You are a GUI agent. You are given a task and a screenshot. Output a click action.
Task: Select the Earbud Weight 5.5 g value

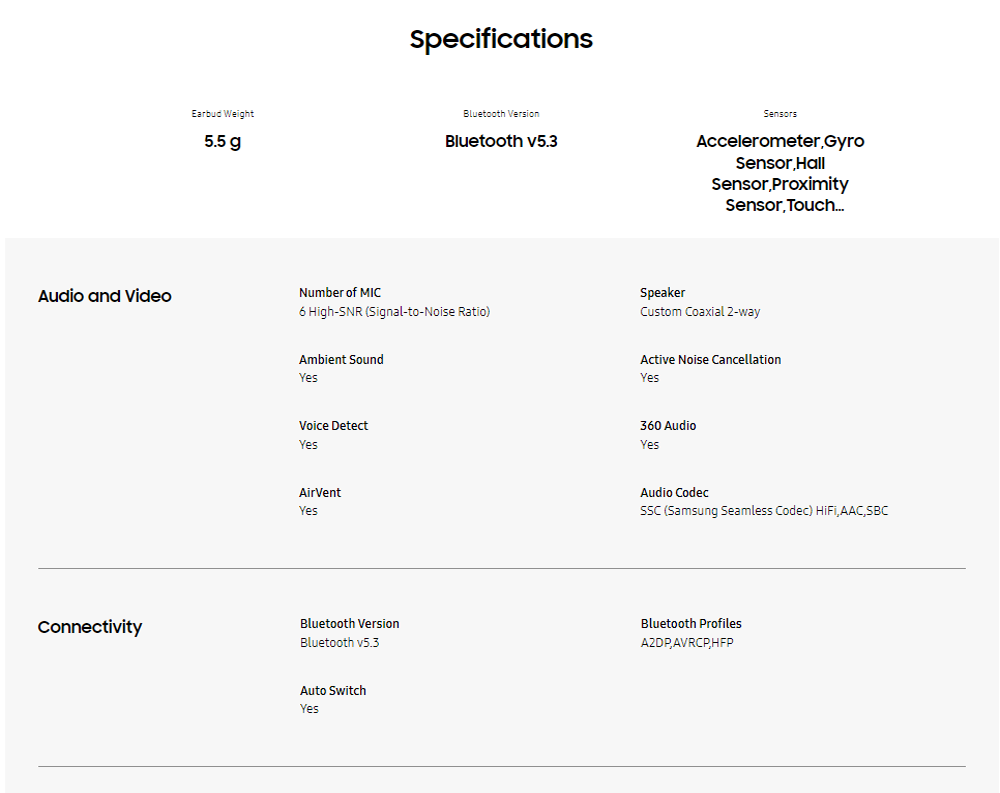pos(223,142)
